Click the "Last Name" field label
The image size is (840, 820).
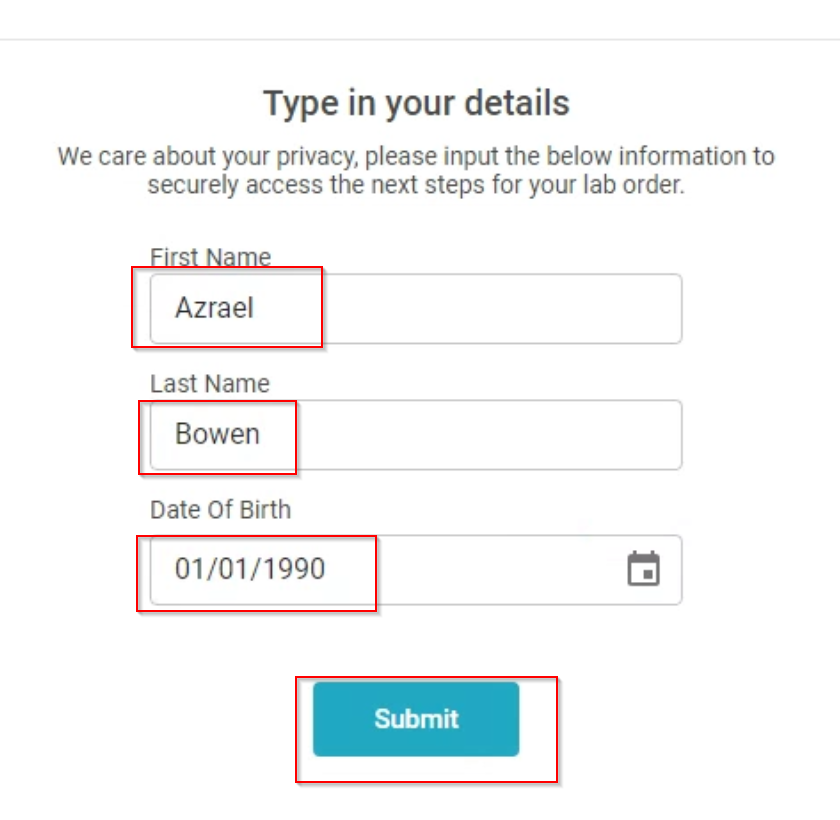coord(210,383)
